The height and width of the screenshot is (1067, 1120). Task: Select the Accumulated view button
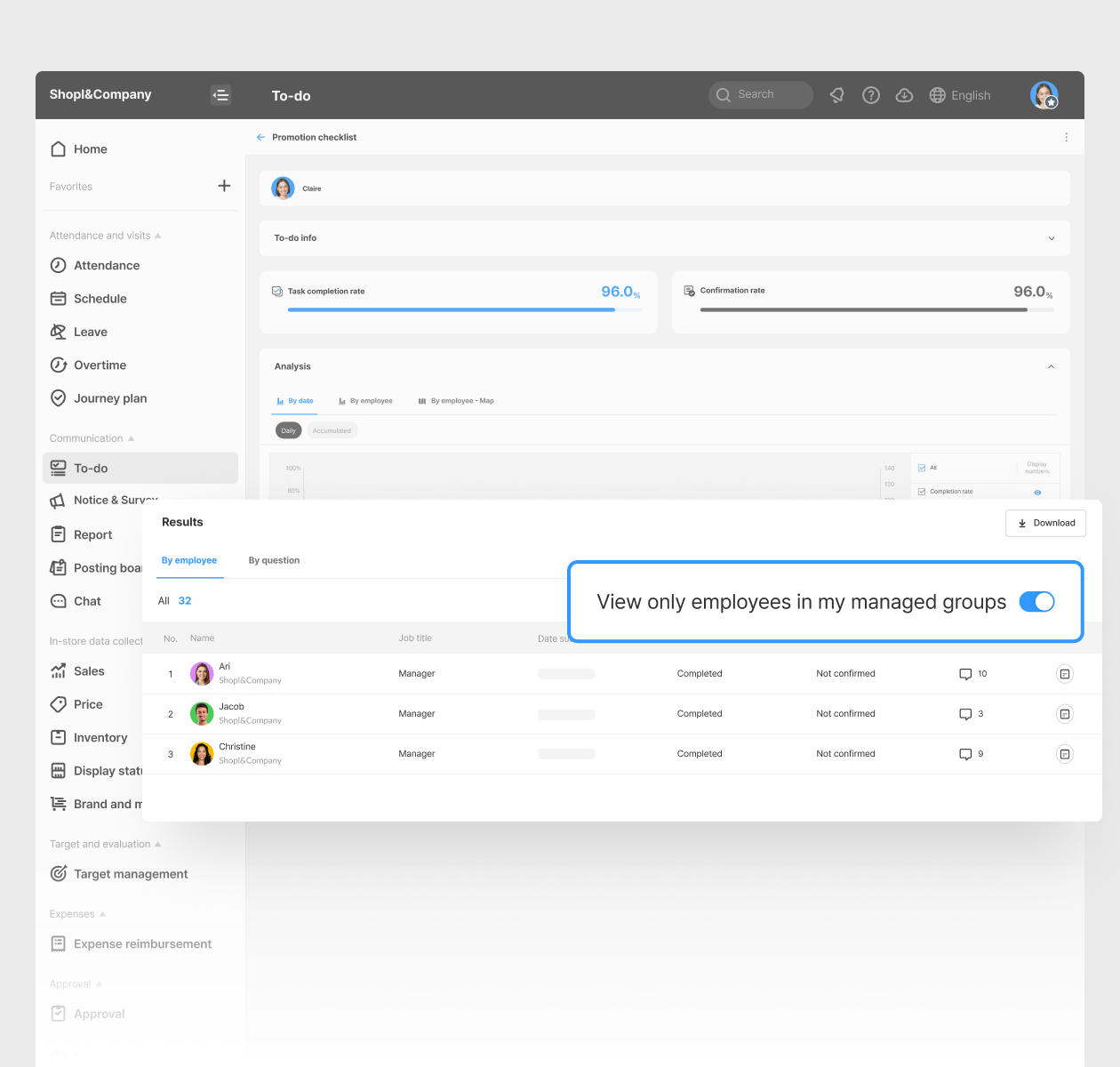tap(332, 431)
